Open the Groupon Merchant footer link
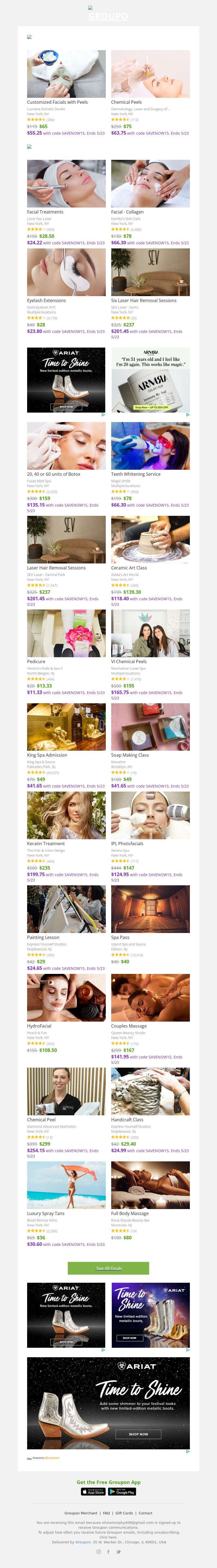The height and width of the screenshot is (1568, 217). point(81,1513)
